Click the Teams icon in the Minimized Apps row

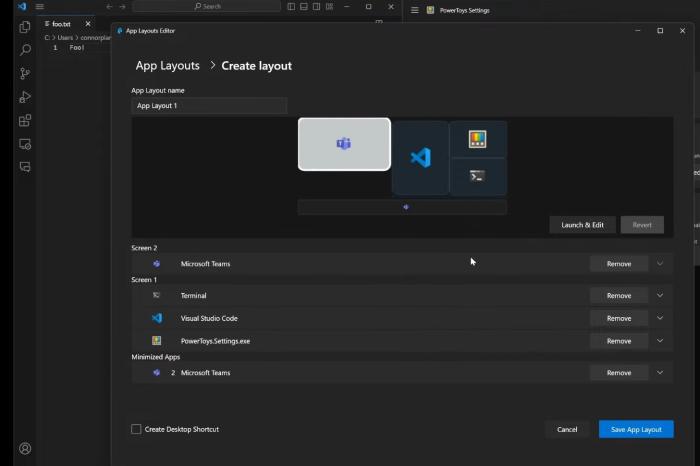(x=156, y=373)
